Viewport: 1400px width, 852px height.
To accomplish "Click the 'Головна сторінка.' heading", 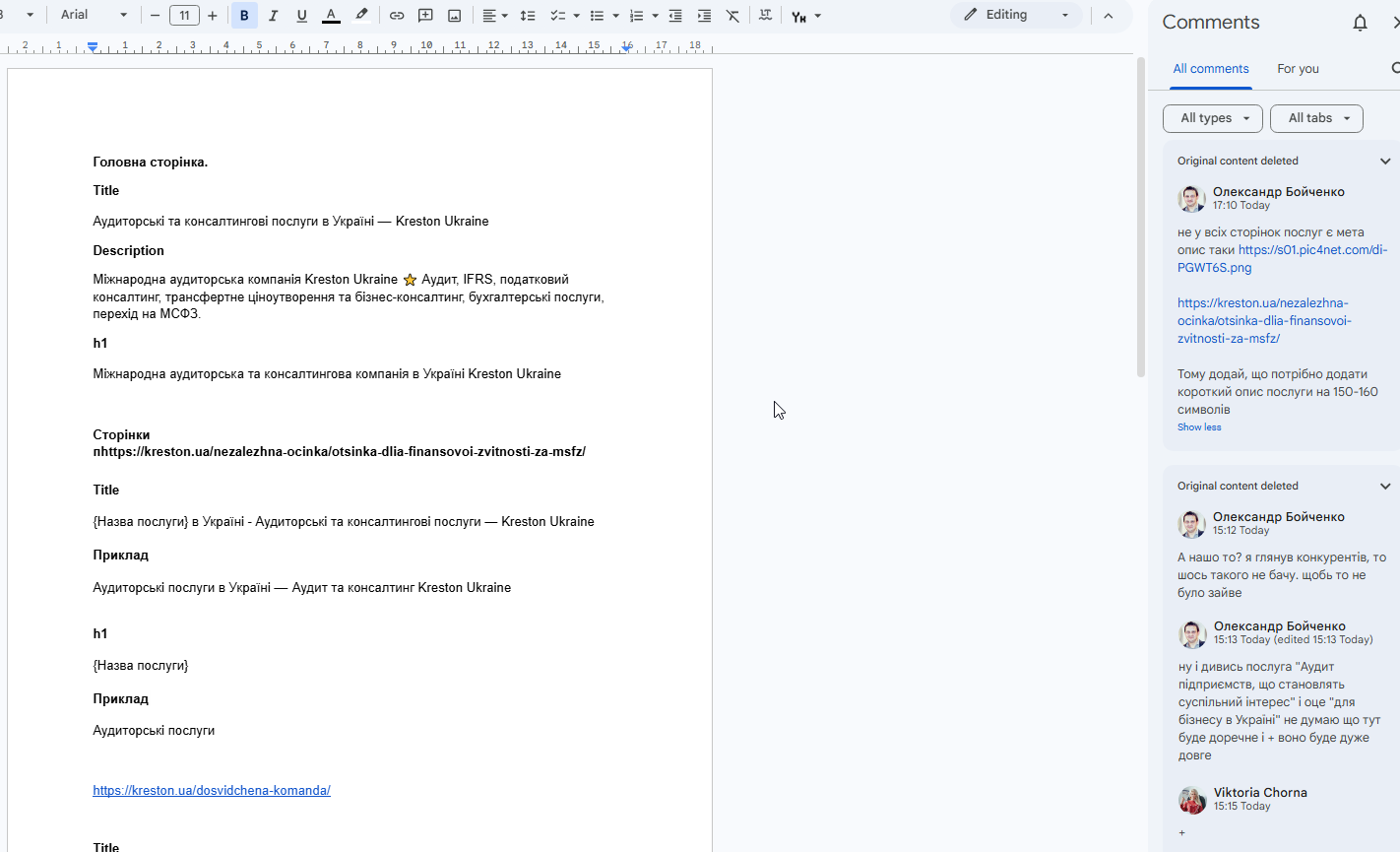I will (151, 163).
